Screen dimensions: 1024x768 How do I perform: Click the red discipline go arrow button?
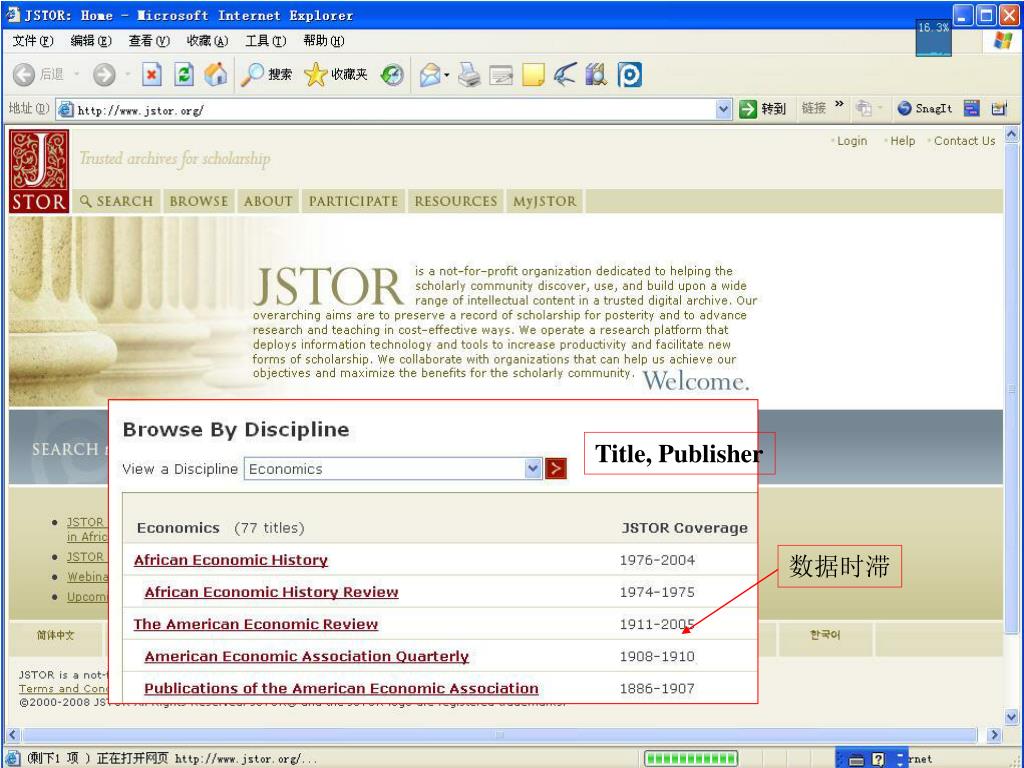click(556, 468)
